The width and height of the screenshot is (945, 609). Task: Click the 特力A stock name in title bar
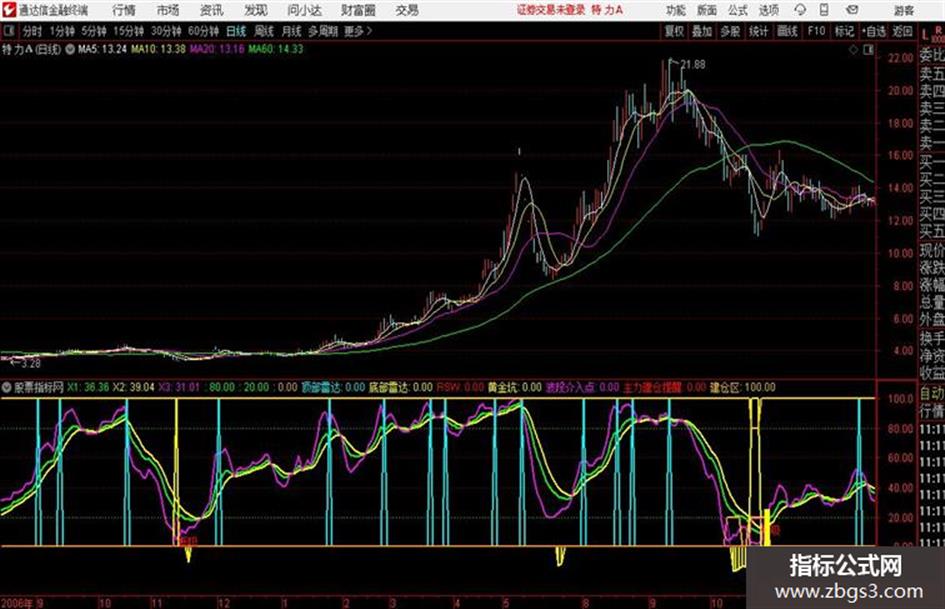(607, 10)
